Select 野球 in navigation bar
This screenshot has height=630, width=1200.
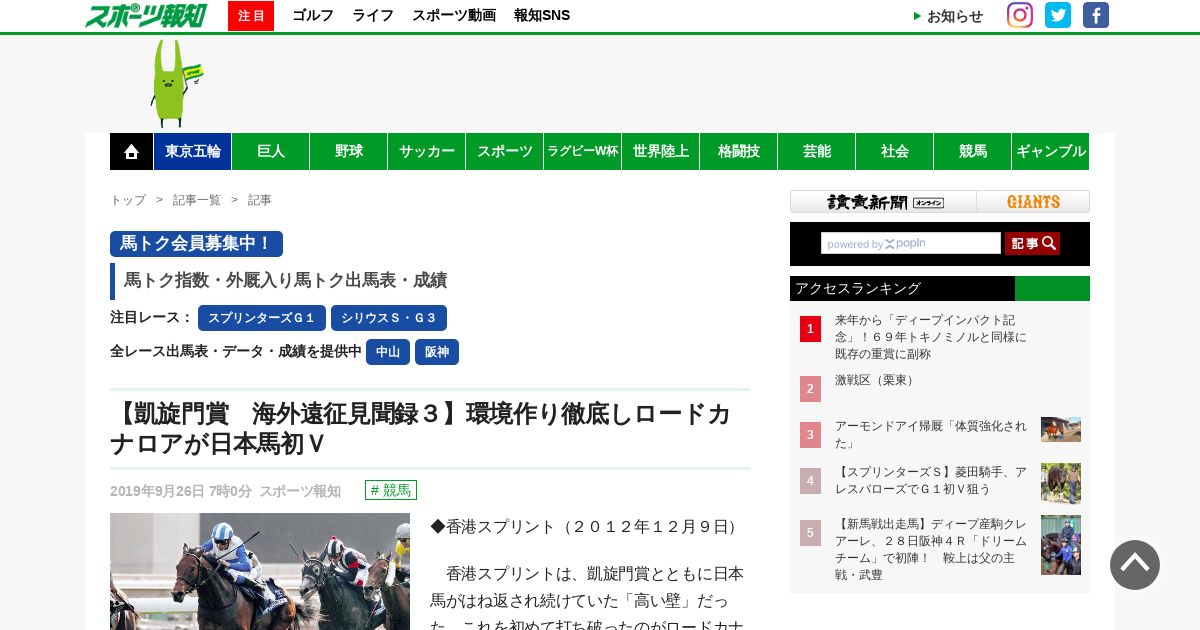coord(349,151)
